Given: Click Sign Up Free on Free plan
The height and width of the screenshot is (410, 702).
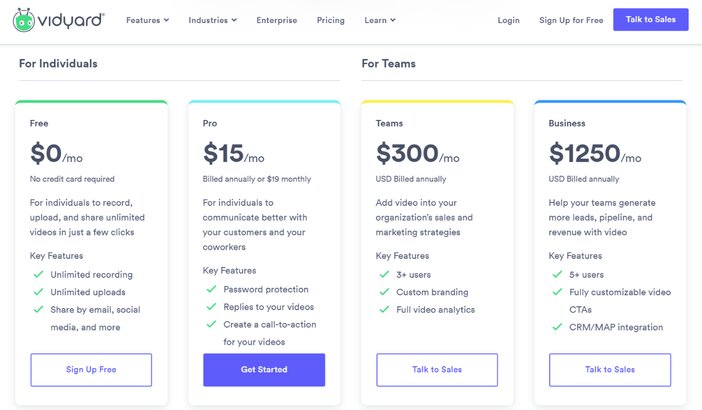Looking at the screenshot, I should tap(91, 370).
